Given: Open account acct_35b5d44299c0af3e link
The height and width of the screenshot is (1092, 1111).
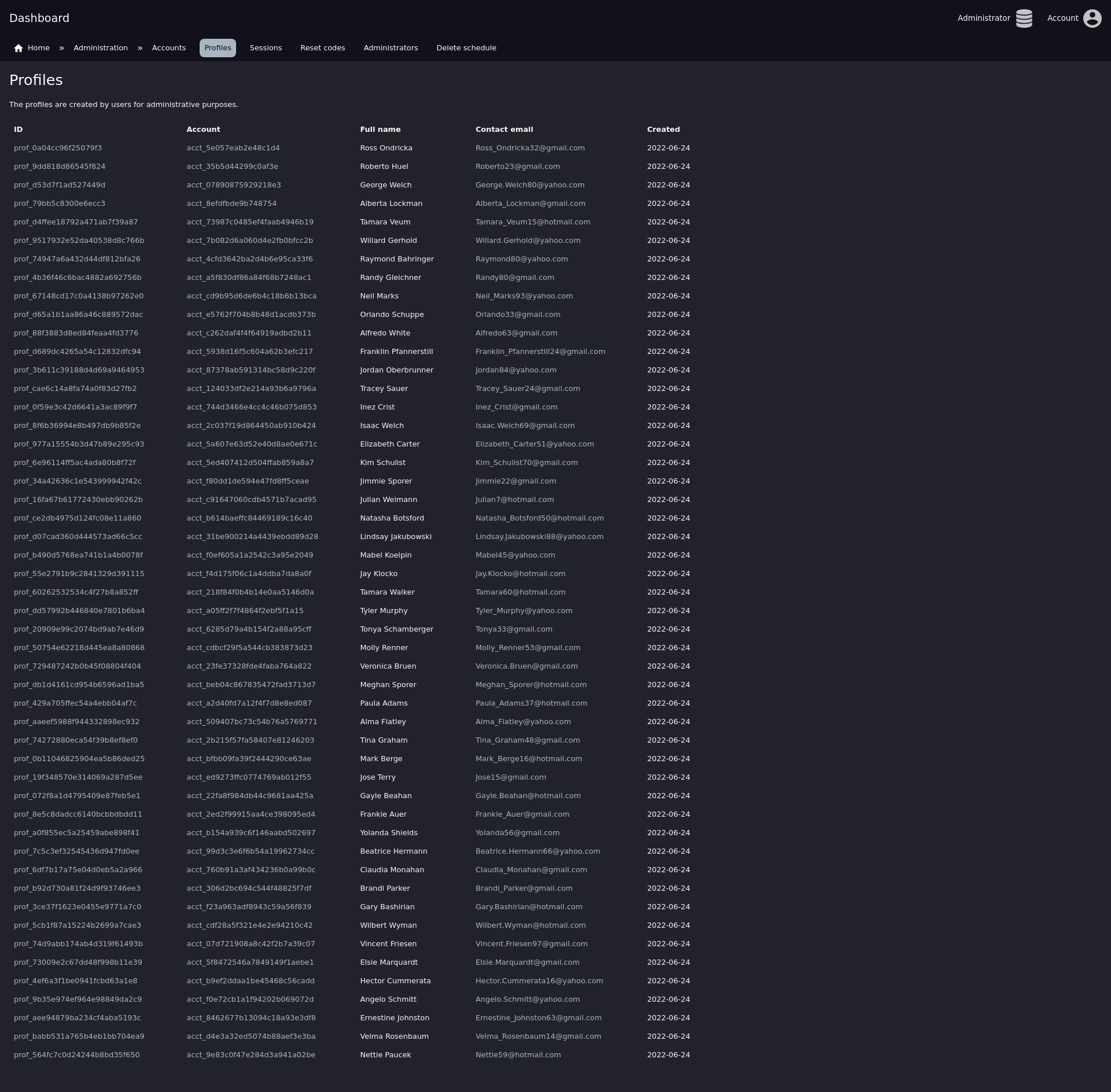Looking at the screenshot, I should pyautogui.click(x=232, y=167).
